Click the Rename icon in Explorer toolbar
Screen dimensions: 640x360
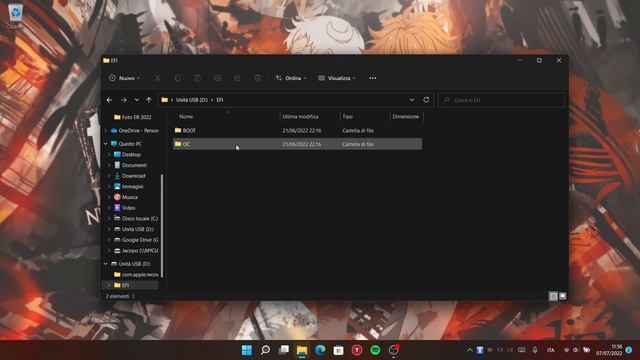click(217, 78)
